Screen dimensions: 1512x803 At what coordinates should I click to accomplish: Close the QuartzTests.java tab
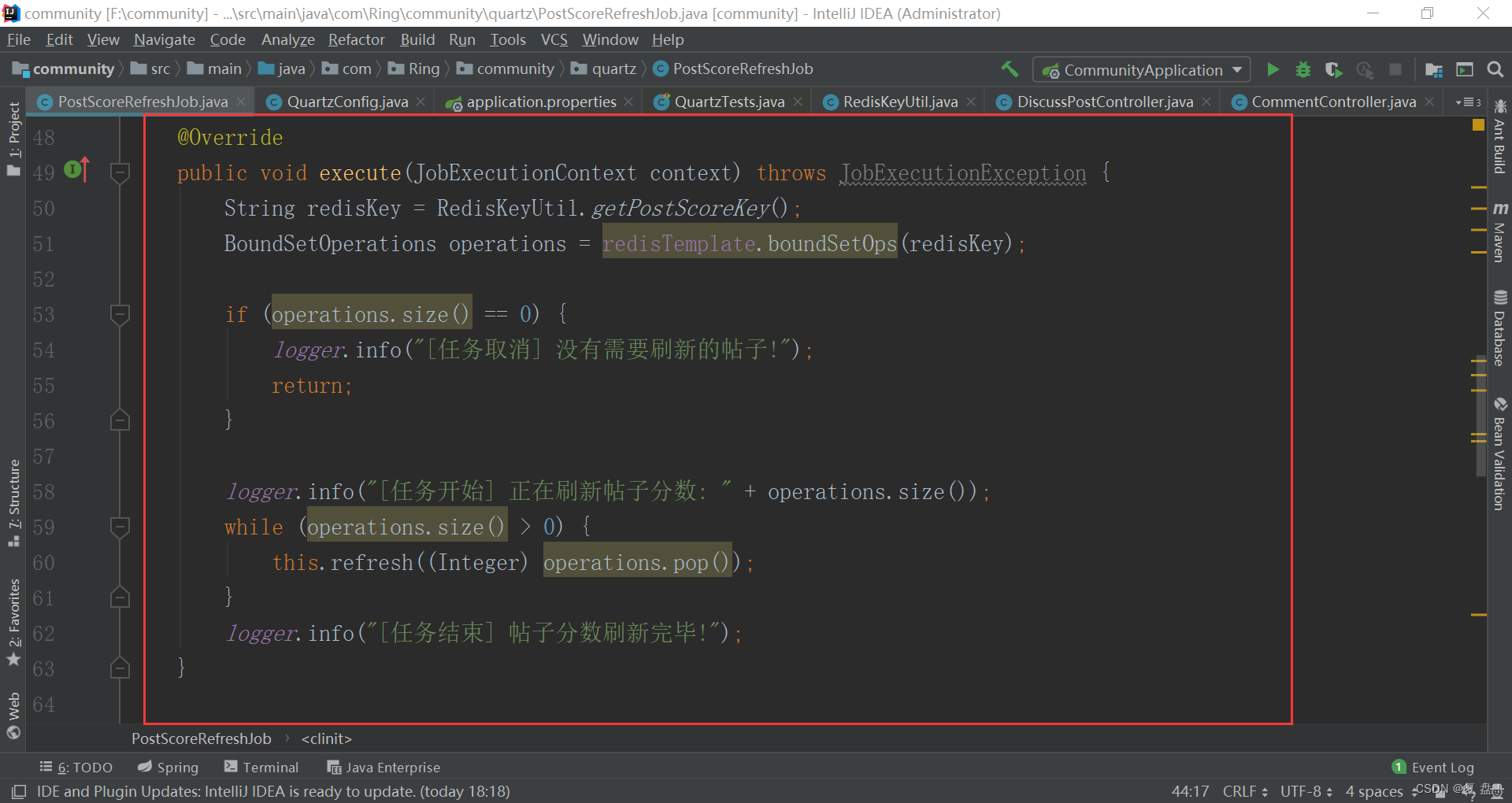pyautogui.click(x=798, y=102)
